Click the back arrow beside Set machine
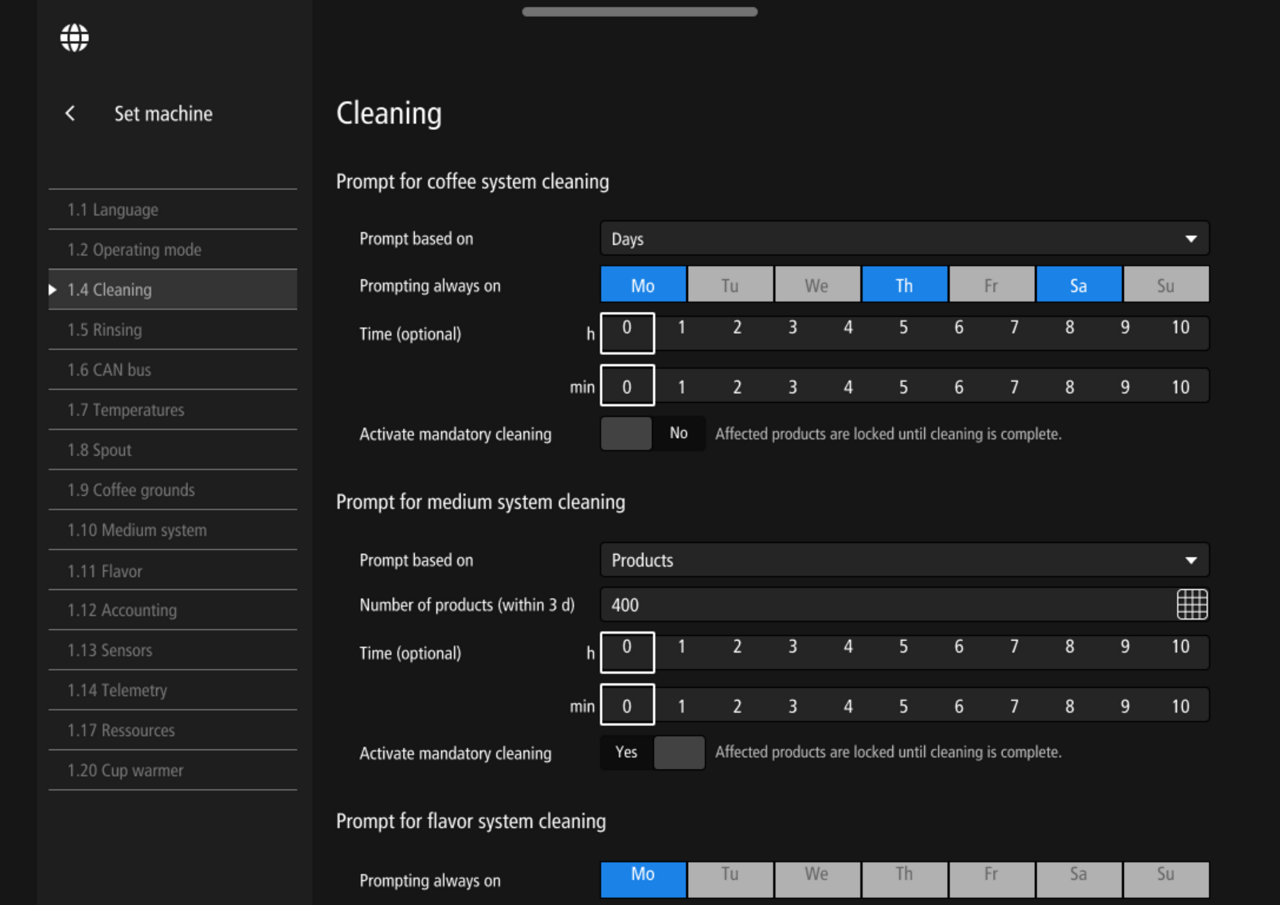The width and height of the screenshot is (1280, 905). coord(70,114)
